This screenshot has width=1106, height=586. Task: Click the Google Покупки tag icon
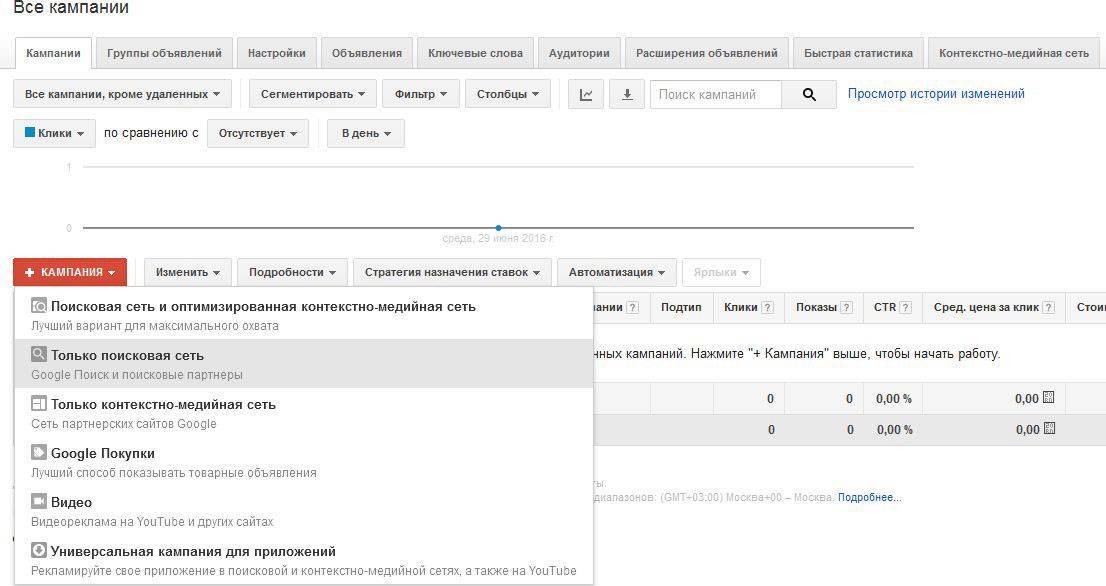click(x=39, y=453)
